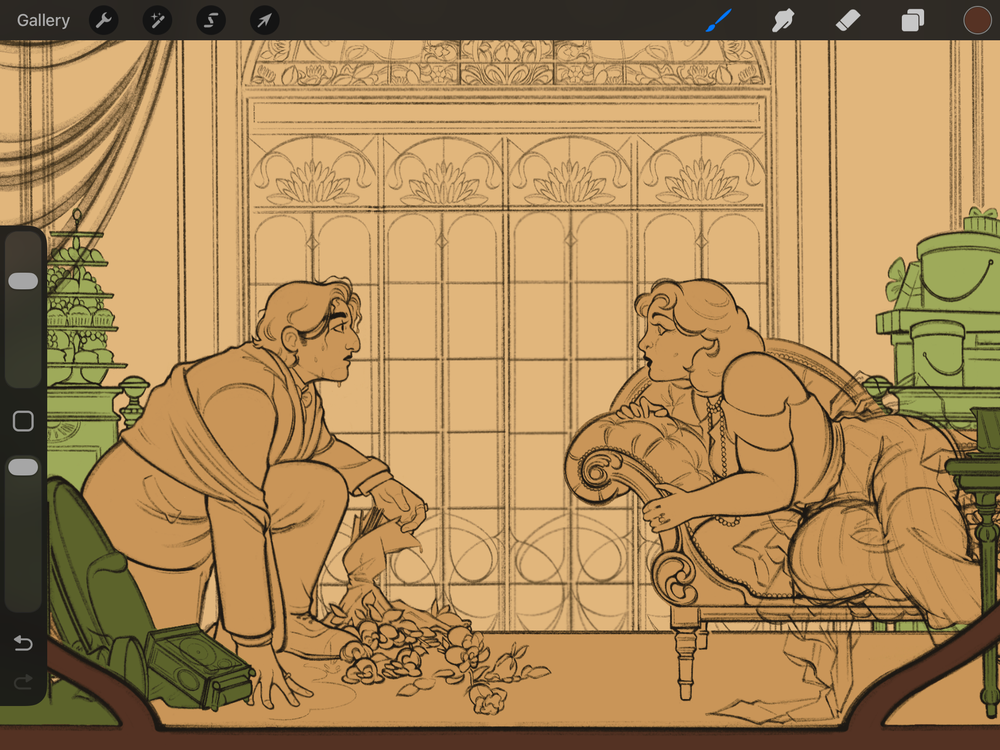Viewport: 1000px width, 750px height.
Task: Select the Paint brush tool
Action: coord(719,20)
